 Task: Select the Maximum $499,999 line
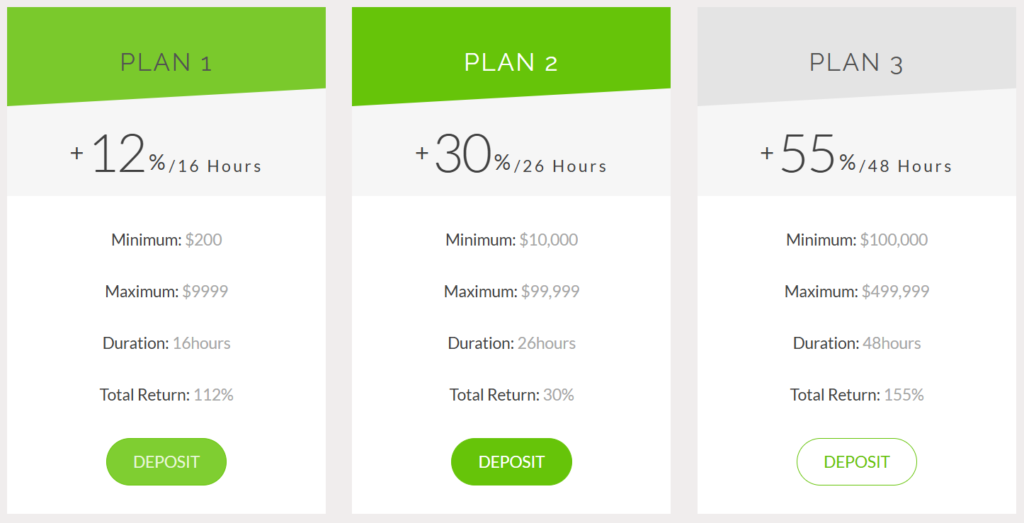[856, 292]
